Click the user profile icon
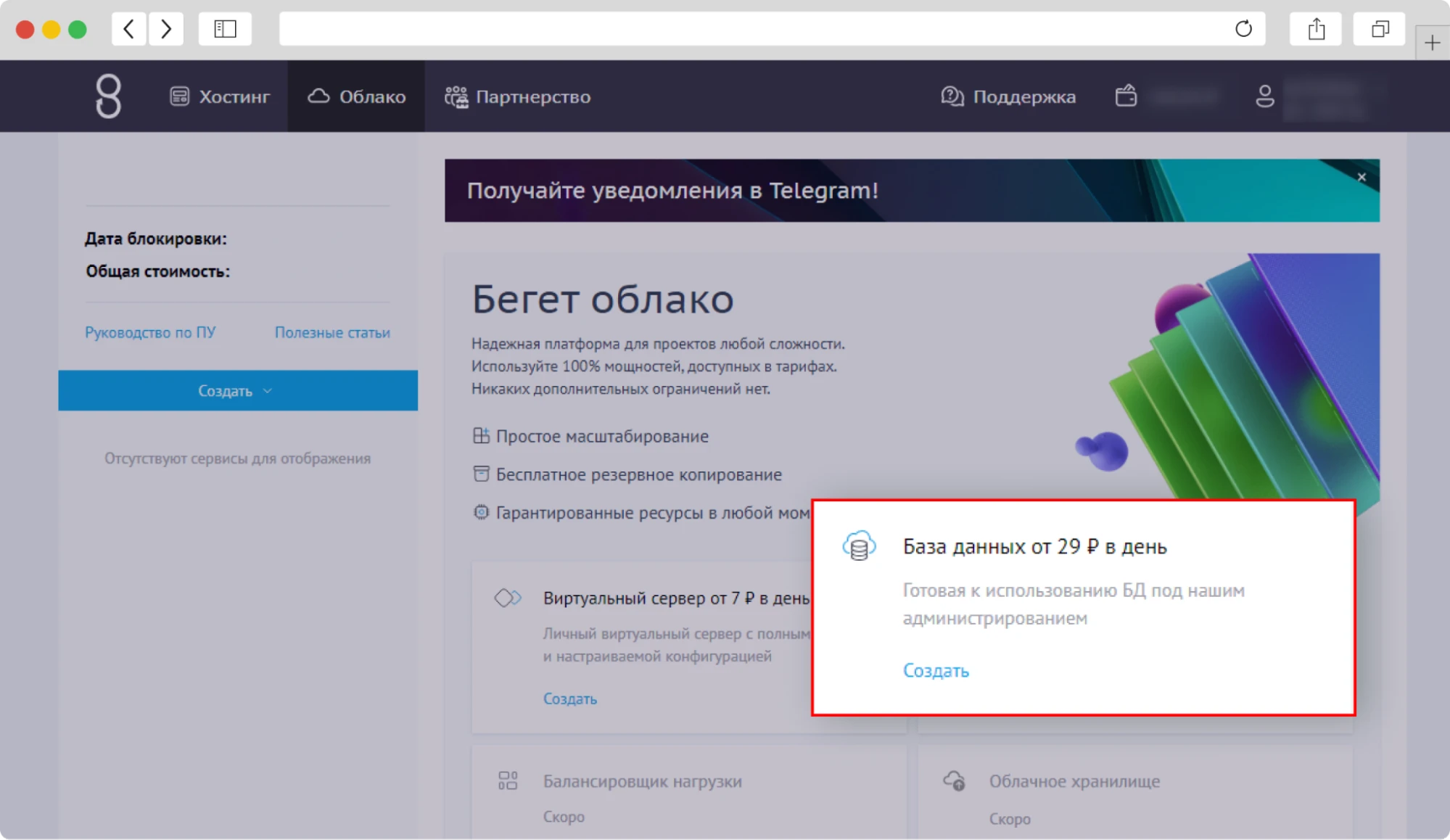Image resolution: width=1450 pixels, height=840 pixels. (1266, 95)
